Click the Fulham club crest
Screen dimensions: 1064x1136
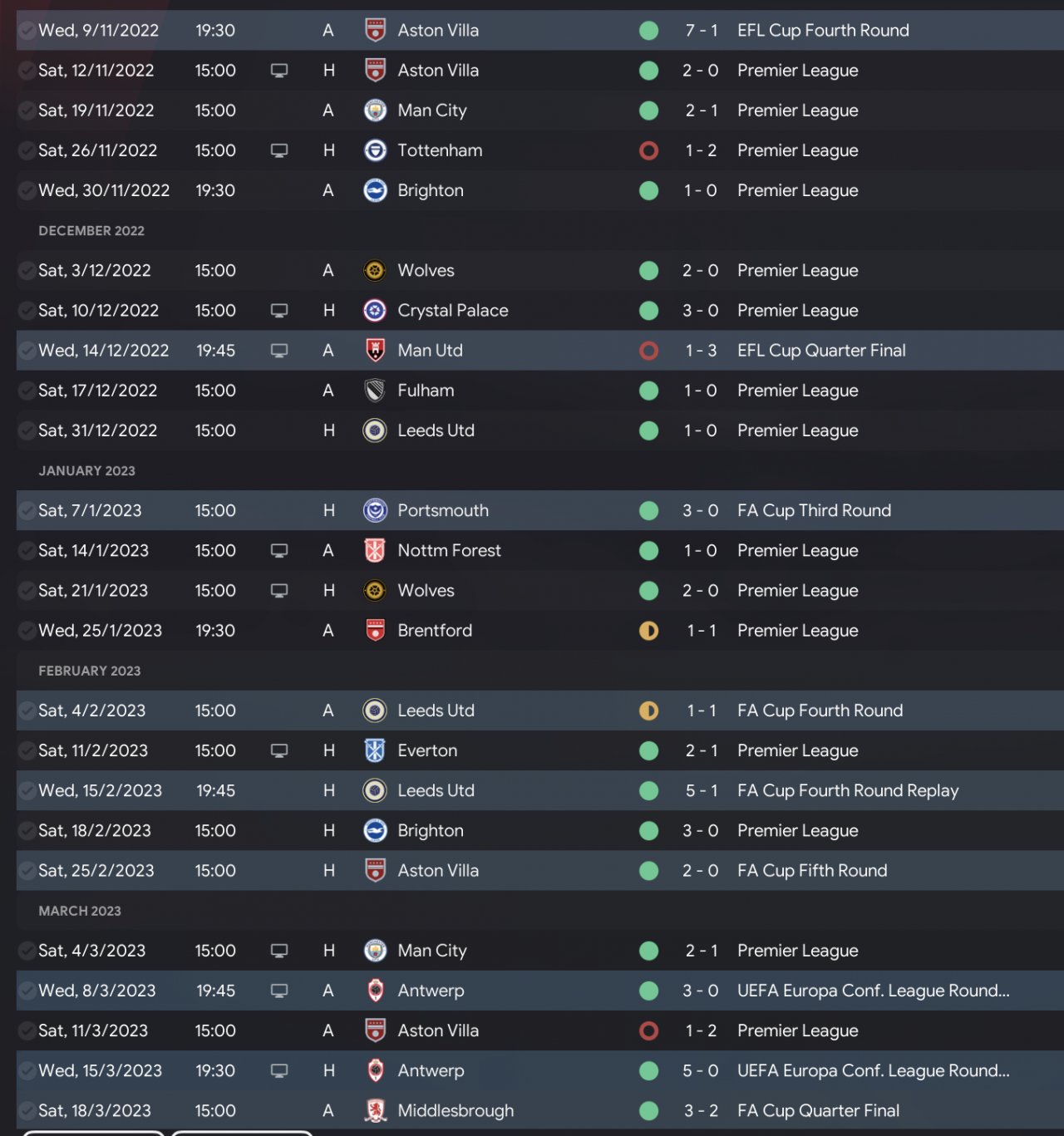point(375,391)
